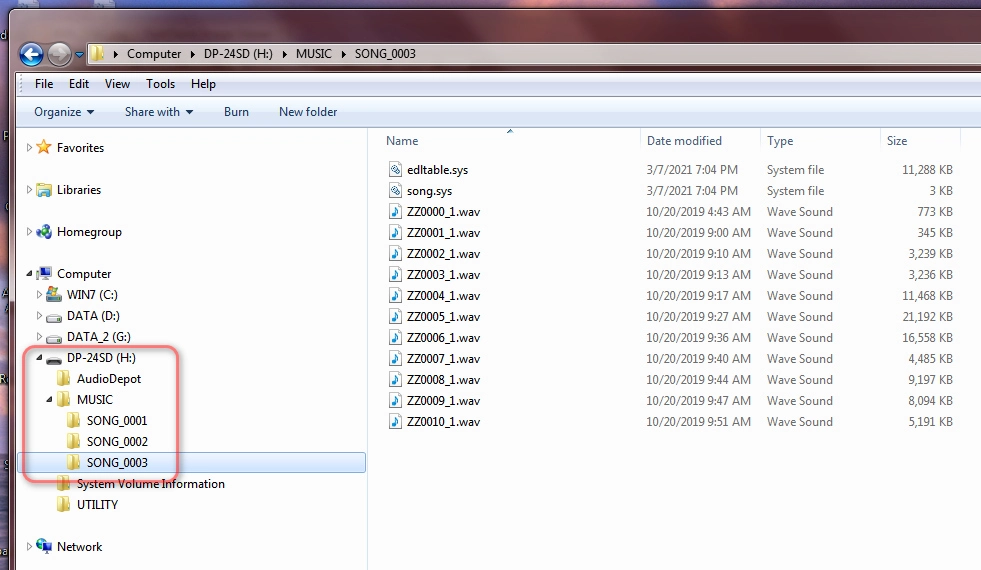Open the Share with dropdown
Image resolution: width=981 pixels, height=570 pixels.
click(158, 112)
